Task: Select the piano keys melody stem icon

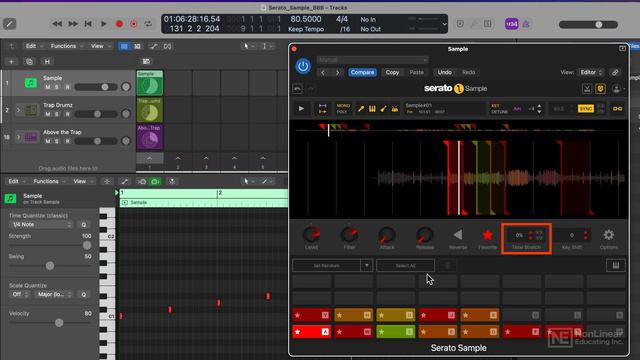Action: click(372, 109)
